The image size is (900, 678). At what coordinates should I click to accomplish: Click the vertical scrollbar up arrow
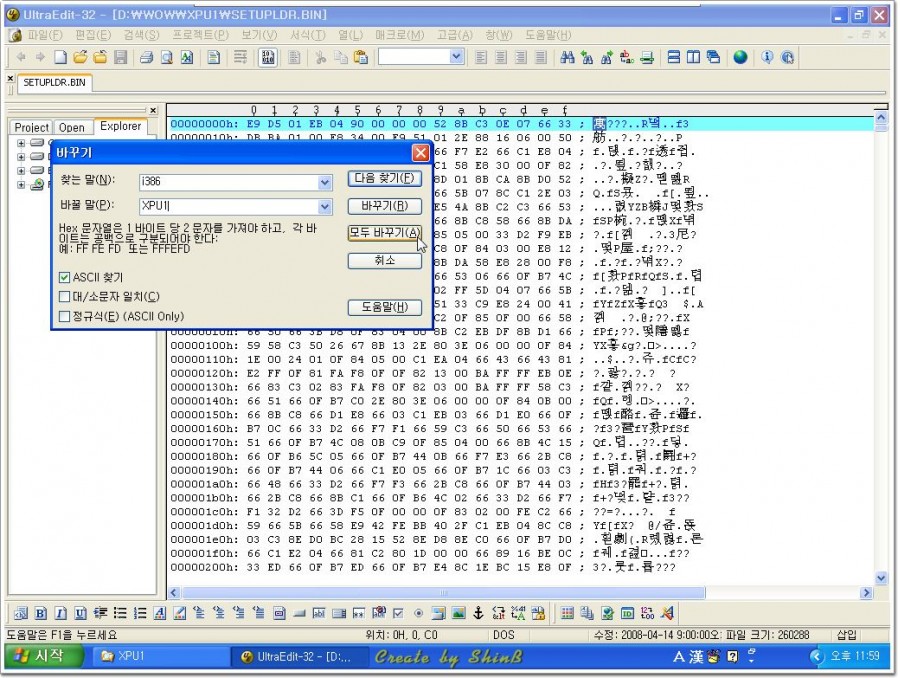pos(881,118)
